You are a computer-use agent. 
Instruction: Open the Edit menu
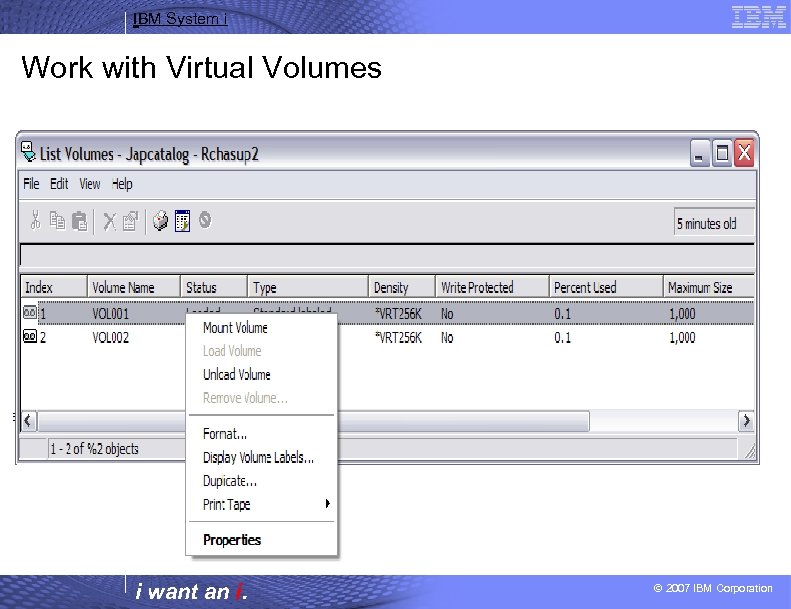(x=59, y=184)
